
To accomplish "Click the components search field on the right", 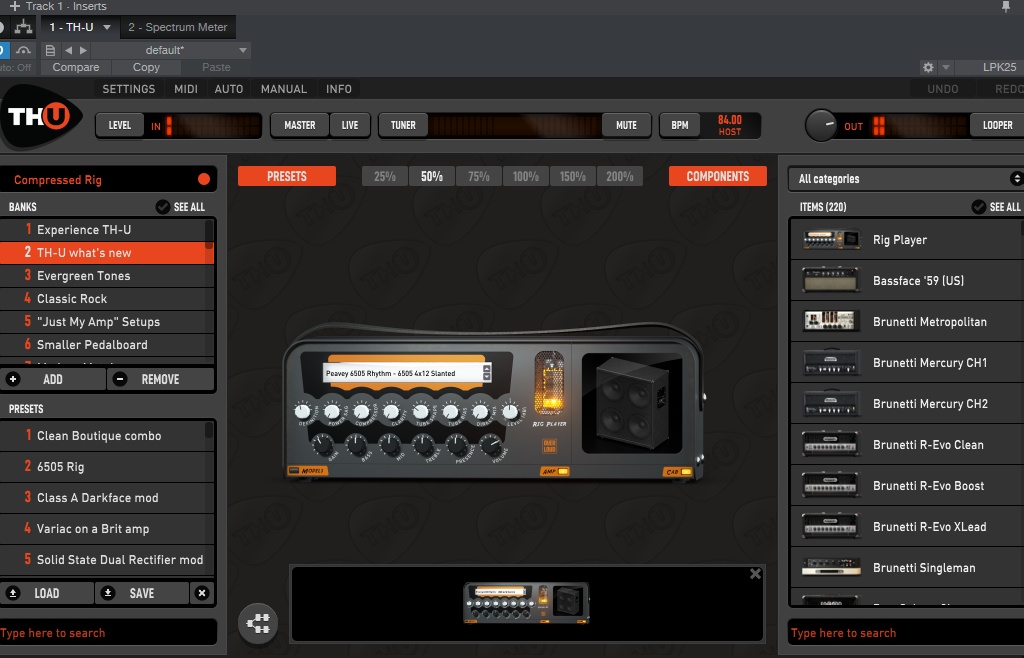I will pos(906,633).
